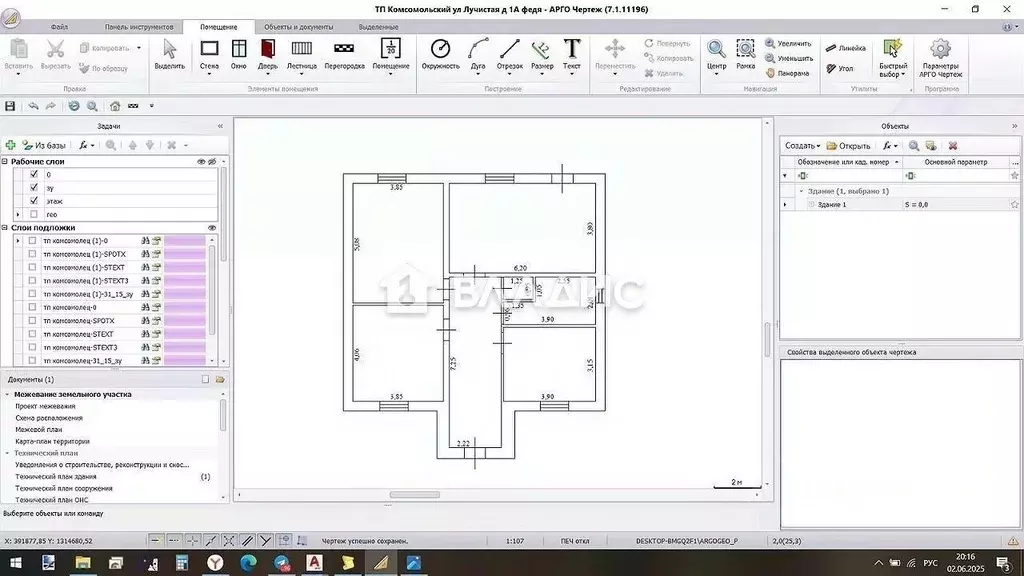Select Здание 1 row in objects list

pyautogui.click(x=901, y=204)
